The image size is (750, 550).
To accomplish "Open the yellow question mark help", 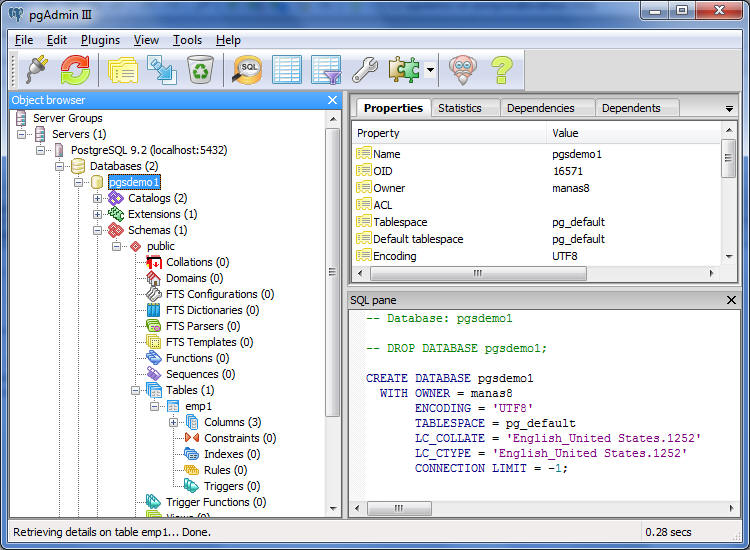I will pos(502,70).
